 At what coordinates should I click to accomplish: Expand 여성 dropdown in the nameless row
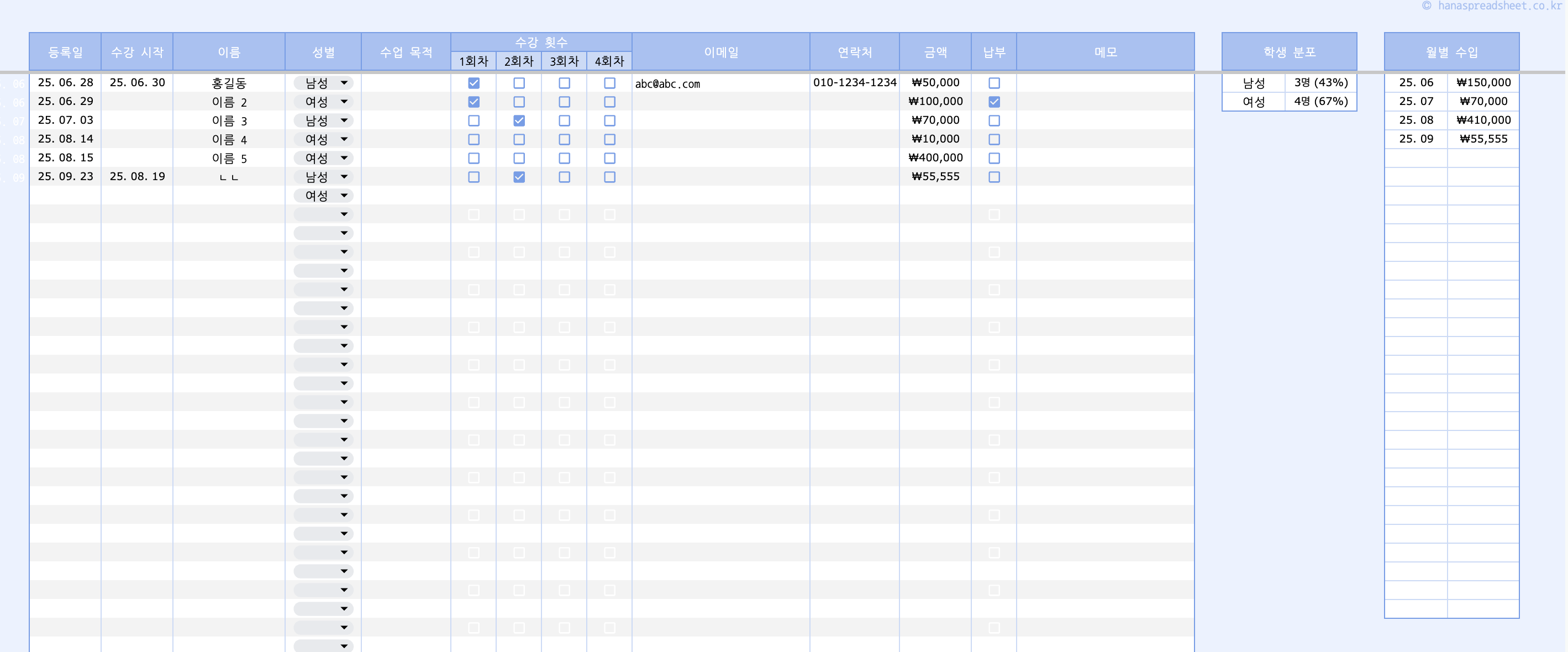(x=344, y=196)
